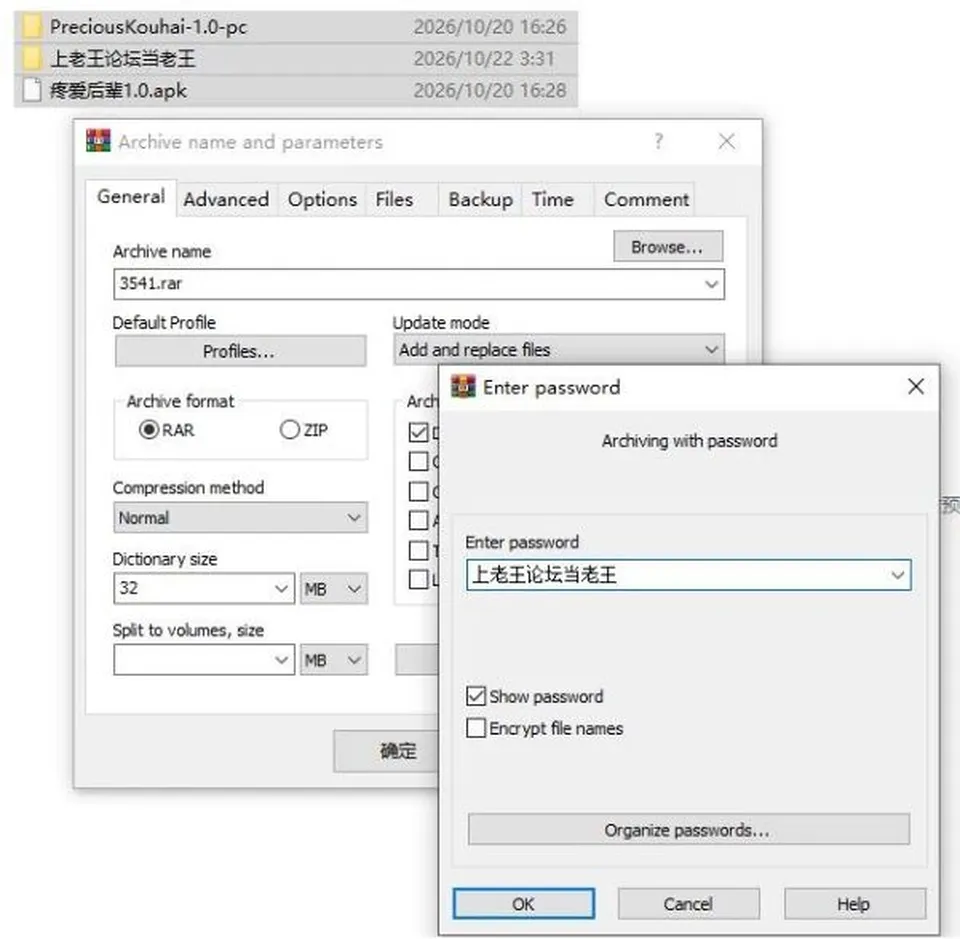This screenshot has height=939, width=960.
Task: Close the Archive name and parameters dialog
Action: (727, 141)
